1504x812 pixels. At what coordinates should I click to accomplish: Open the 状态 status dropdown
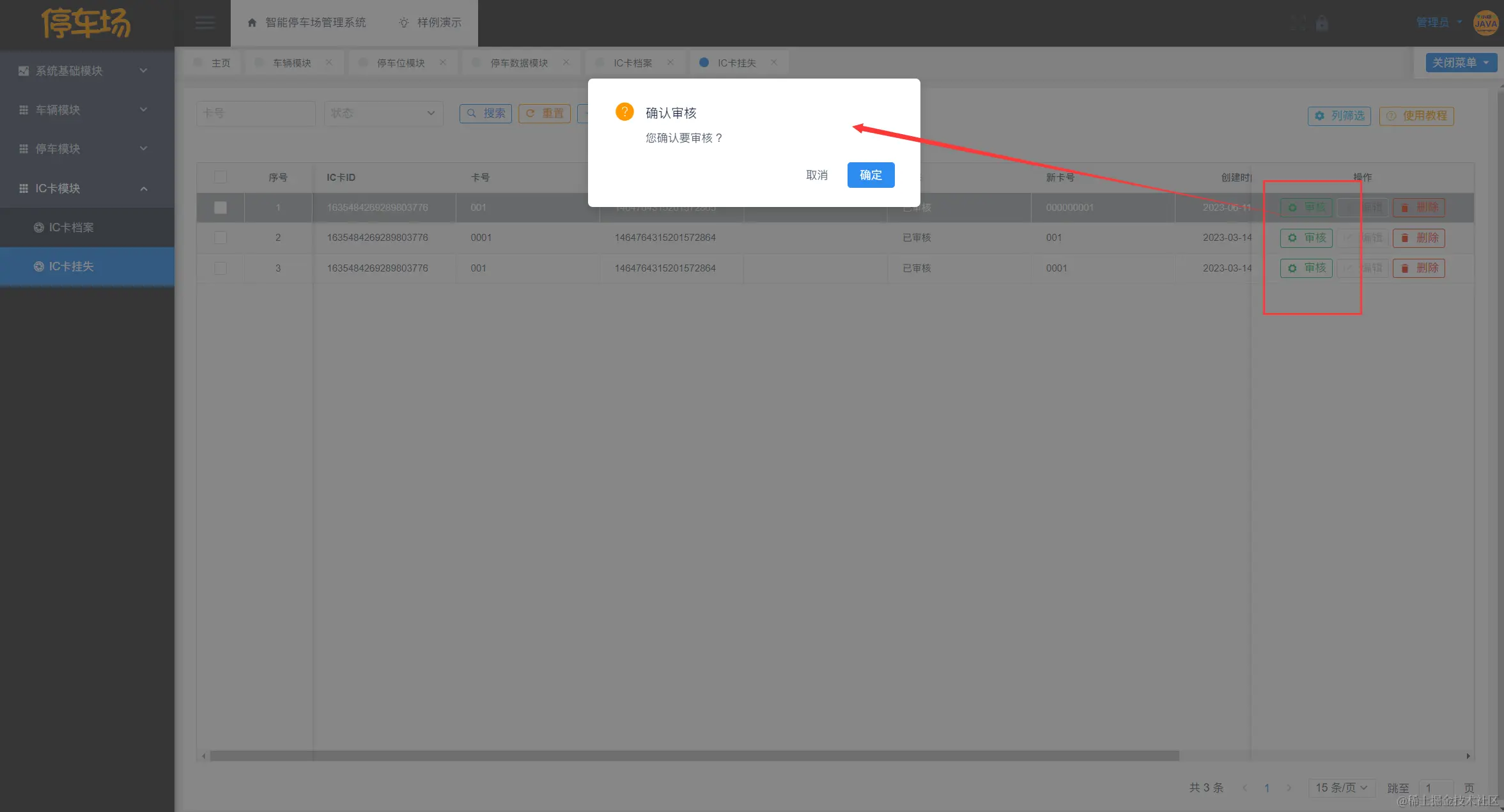point(383,113)
